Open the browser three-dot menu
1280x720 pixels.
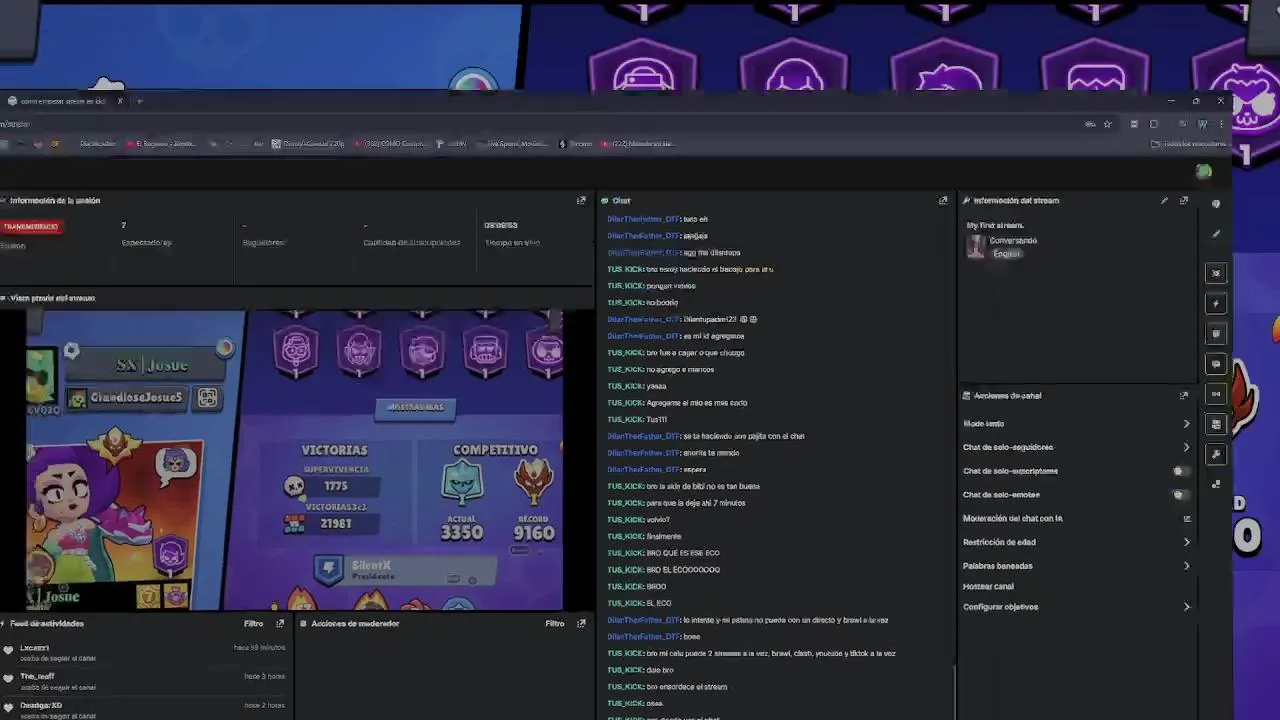1221,124
